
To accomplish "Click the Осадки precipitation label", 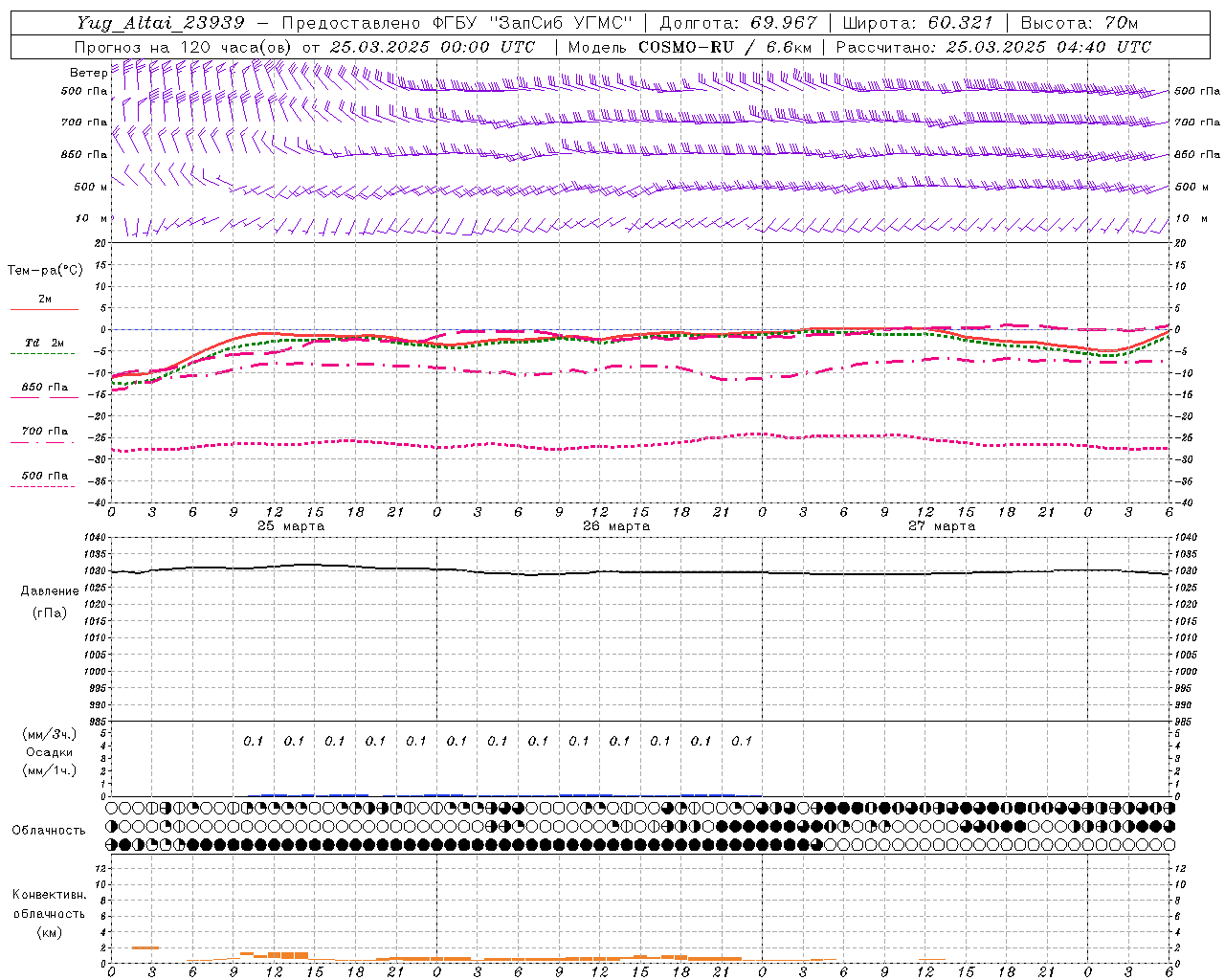I will click(49, 752).
